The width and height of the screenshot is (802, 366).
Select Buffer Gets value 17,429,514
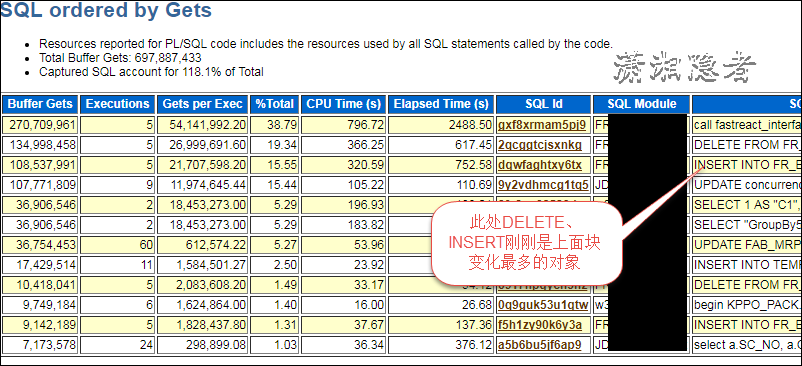coord(46,265)
